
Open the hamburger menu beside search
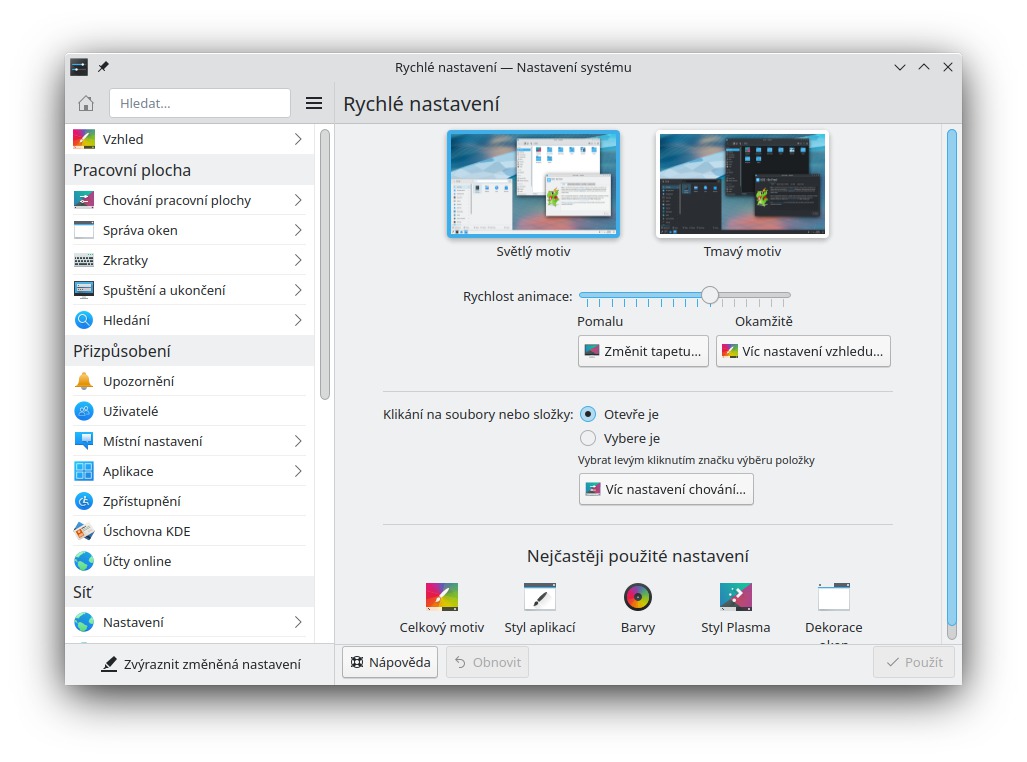(x=314, y=103)
